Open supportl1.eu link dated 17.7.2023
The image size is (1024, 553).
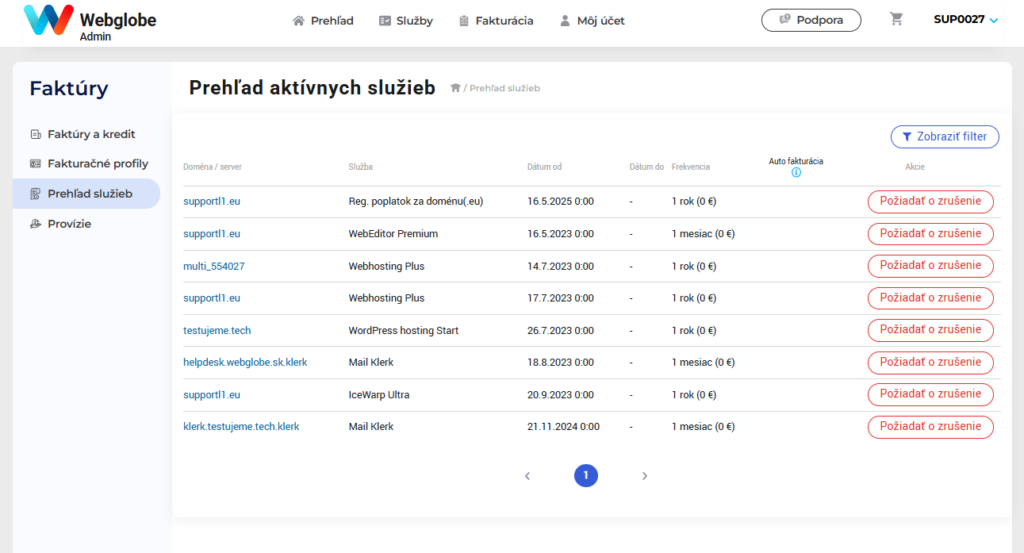pyautogui.click(x=212, y=298)
